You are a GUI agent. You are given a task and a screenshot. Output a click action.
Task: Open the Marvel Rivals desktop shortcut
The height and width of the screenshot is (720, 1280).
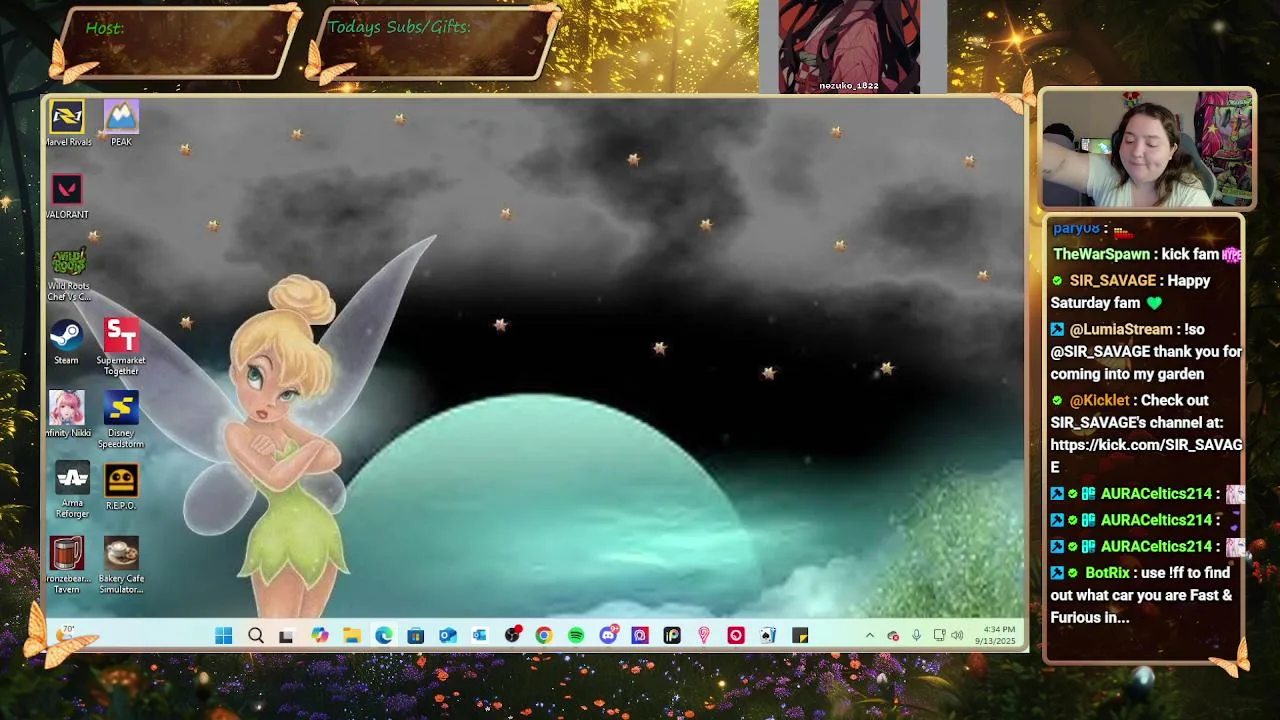coord(68,124)
